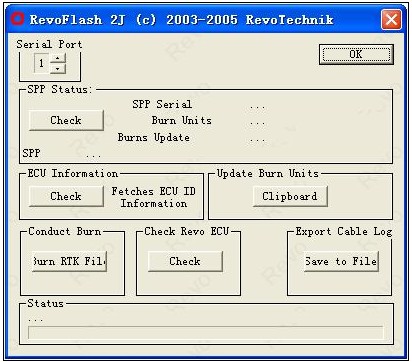
Task: Click the SPP Serial label
Action: click(x=162, y=104)
